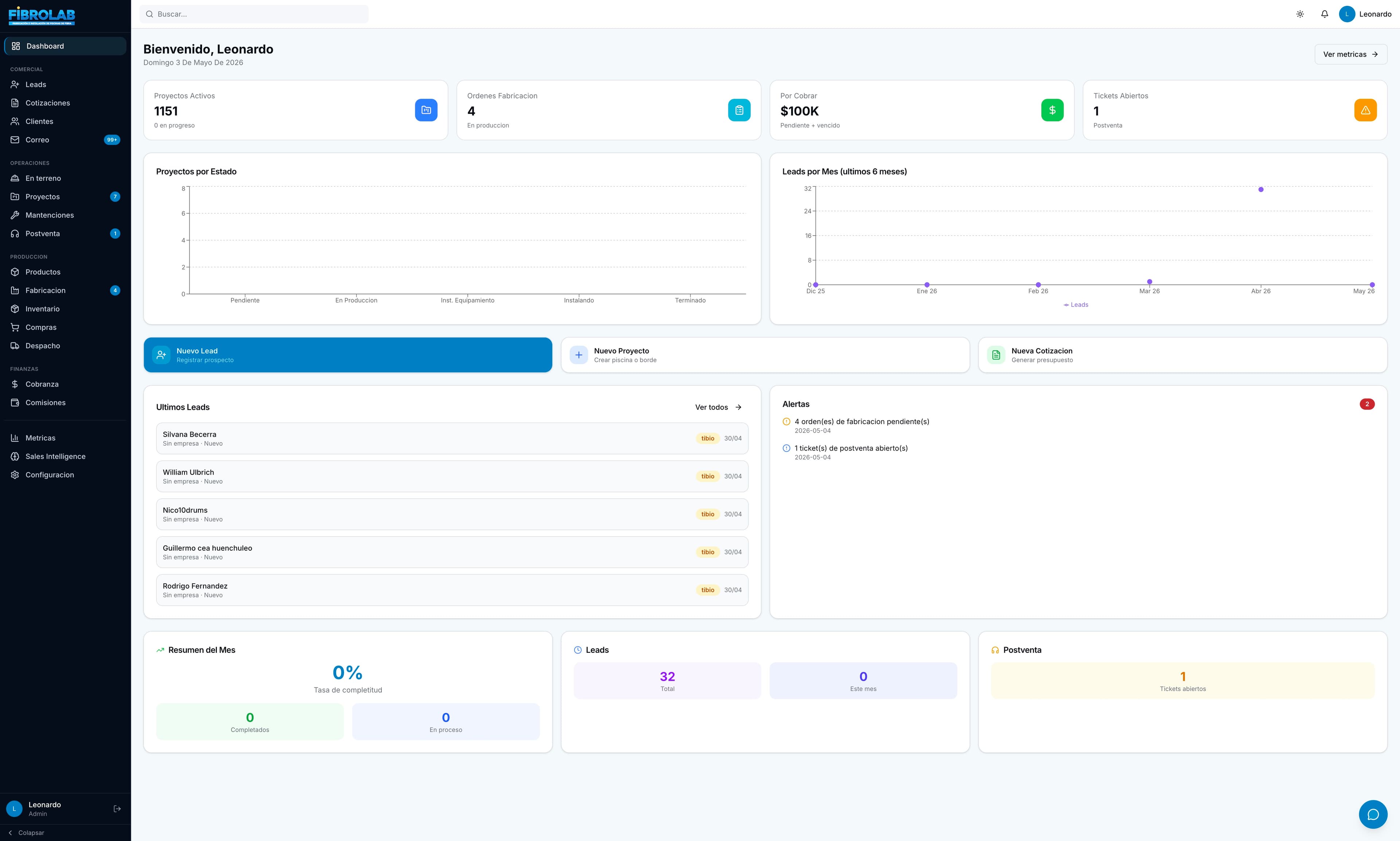Click the Buscar search field
Viewport: 1400px width, 841px height.
point(254,14)
